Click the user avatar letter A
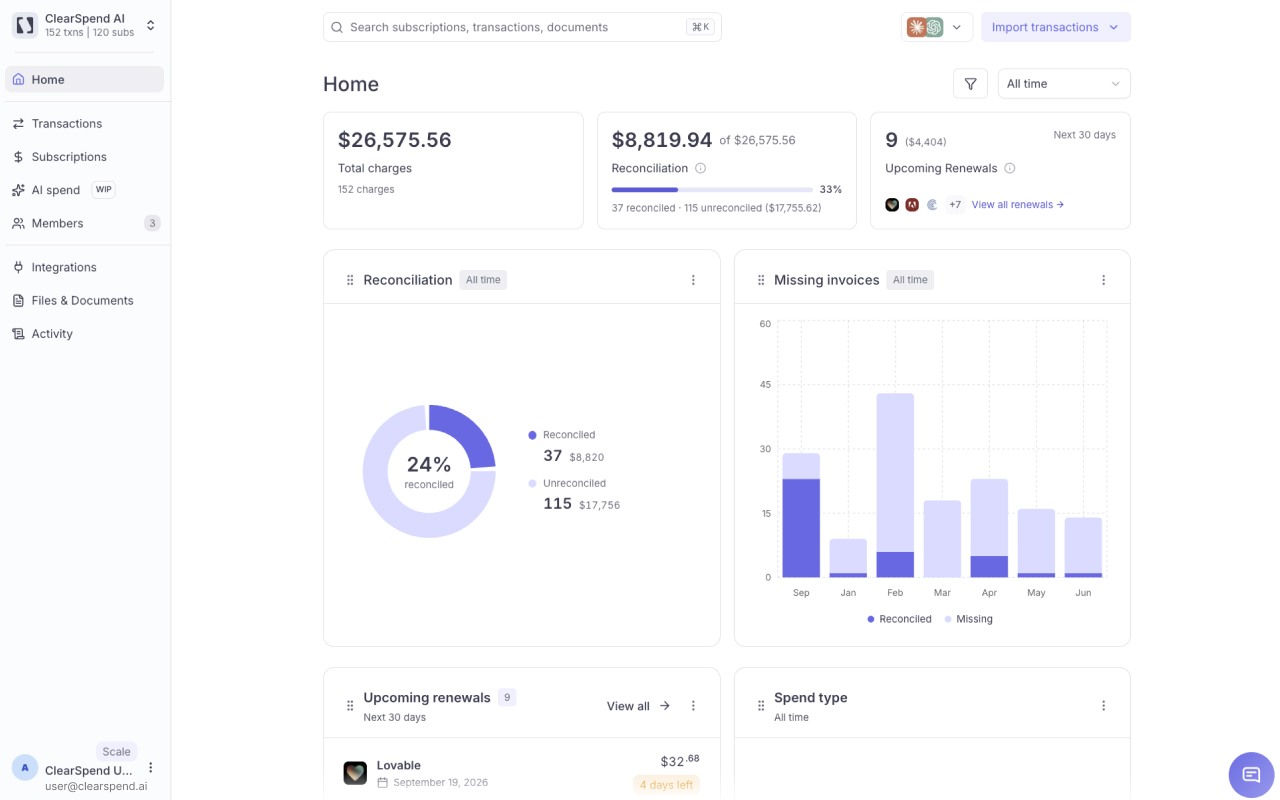This screenshot has width=1280, height=800. coord(25,768)
